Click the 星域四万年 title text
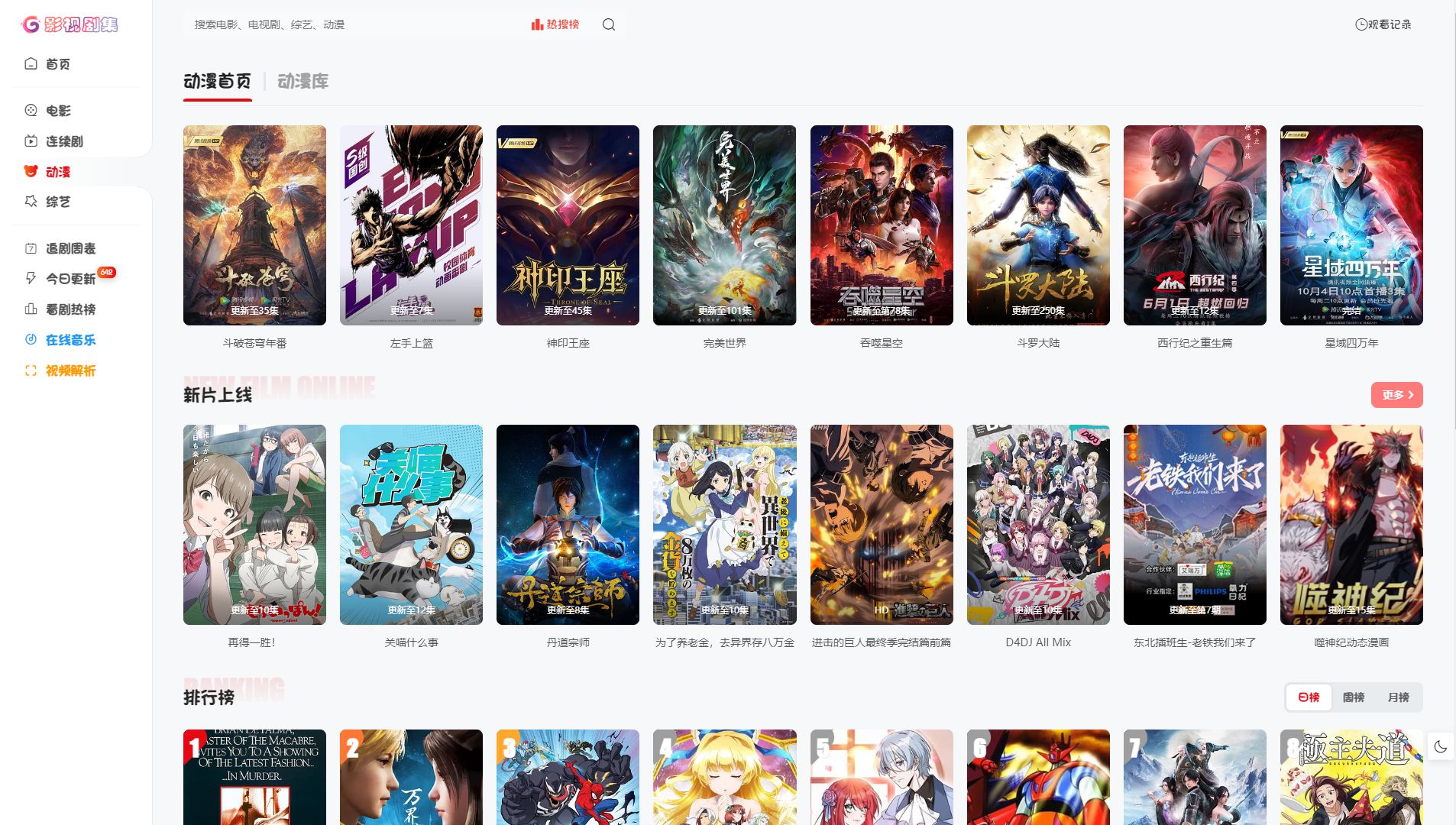This screenshot has height=825, width=1456. (1351, 343)
